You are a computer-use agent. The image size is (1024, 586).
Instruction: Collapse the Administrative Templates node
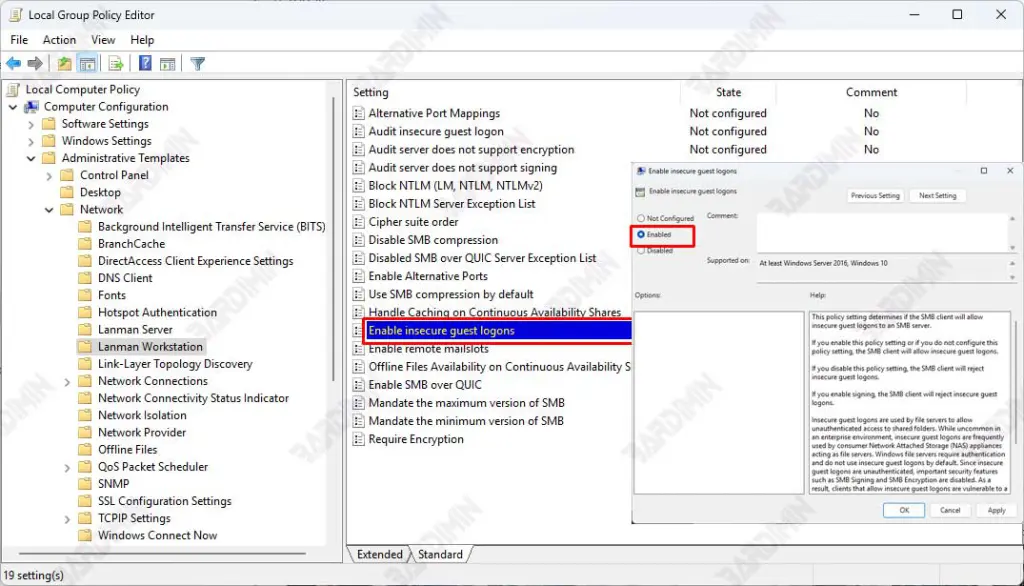[x=31, y=158]
